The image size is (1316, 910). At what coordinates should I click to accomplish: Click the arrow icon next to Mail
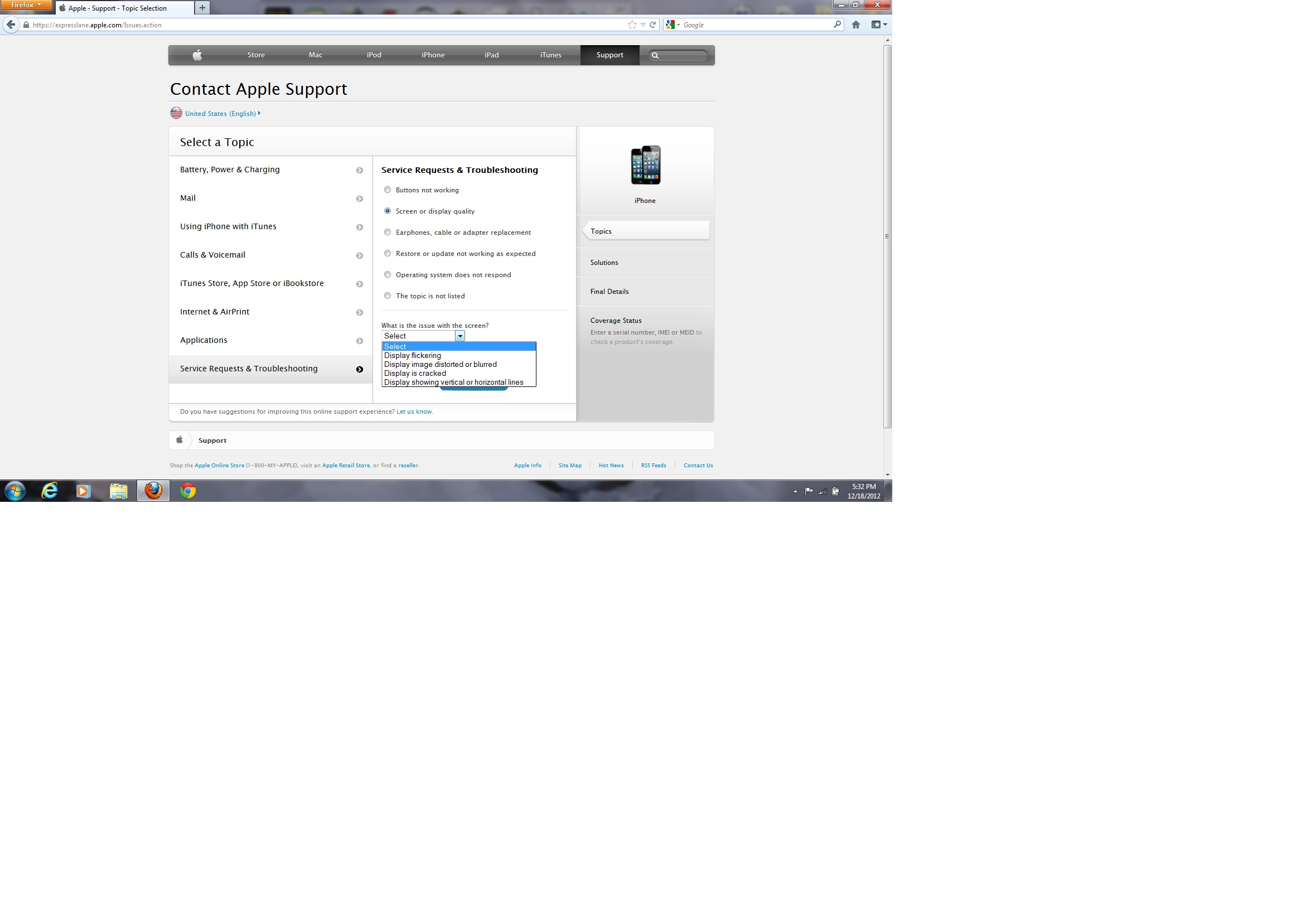(x=359, y=199)
